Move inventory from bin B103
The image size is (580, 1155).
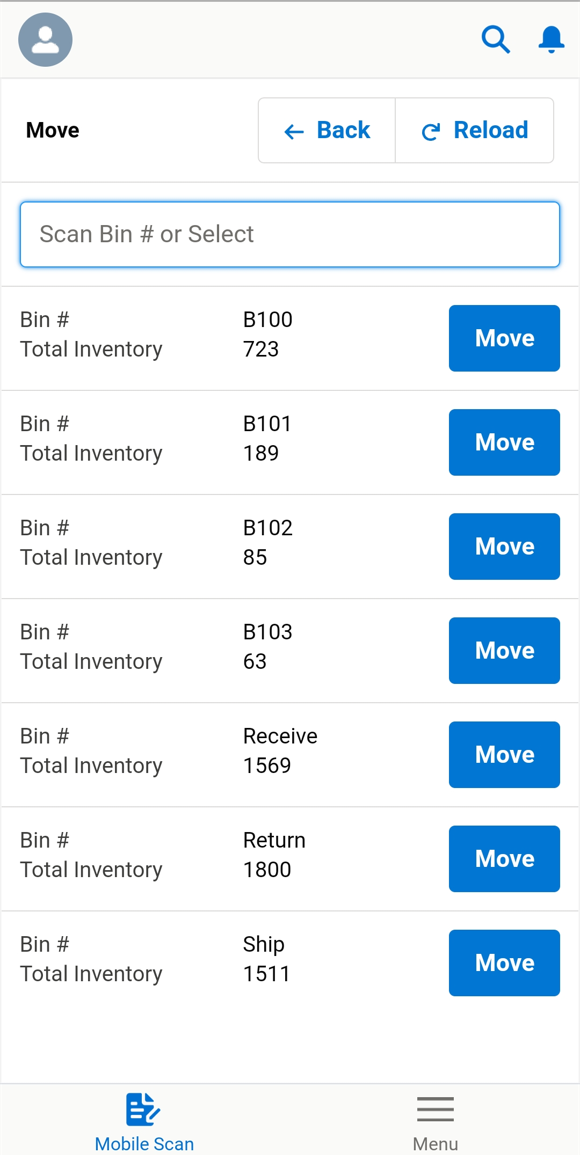pos(504,650)
